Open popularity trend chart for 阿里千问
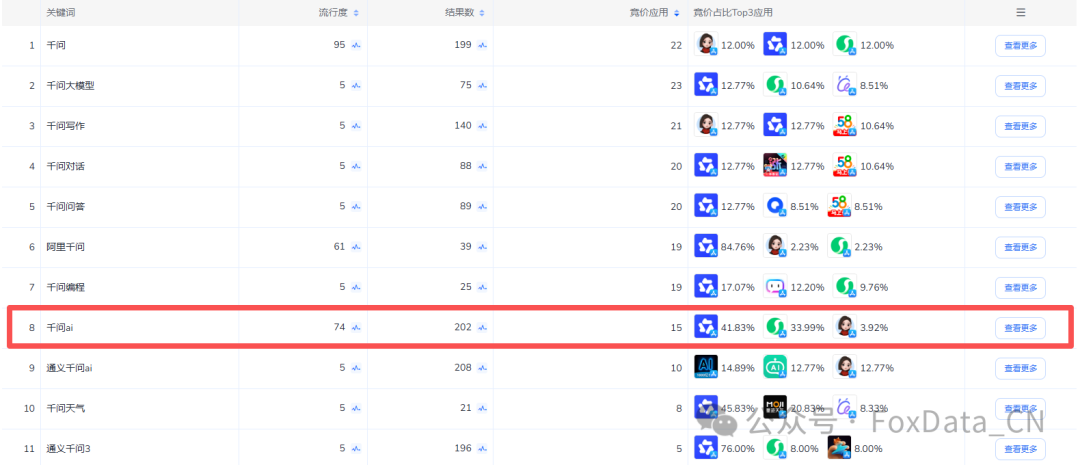 356,247
